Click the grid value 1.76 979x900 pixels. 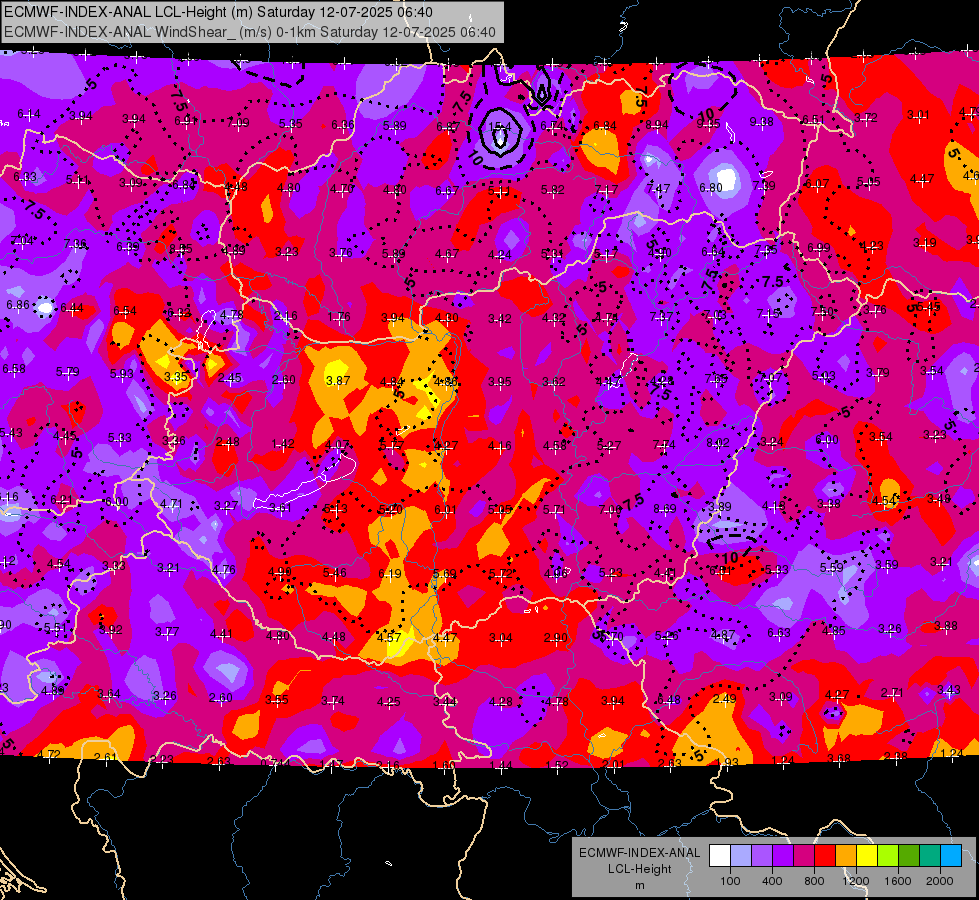339,317
